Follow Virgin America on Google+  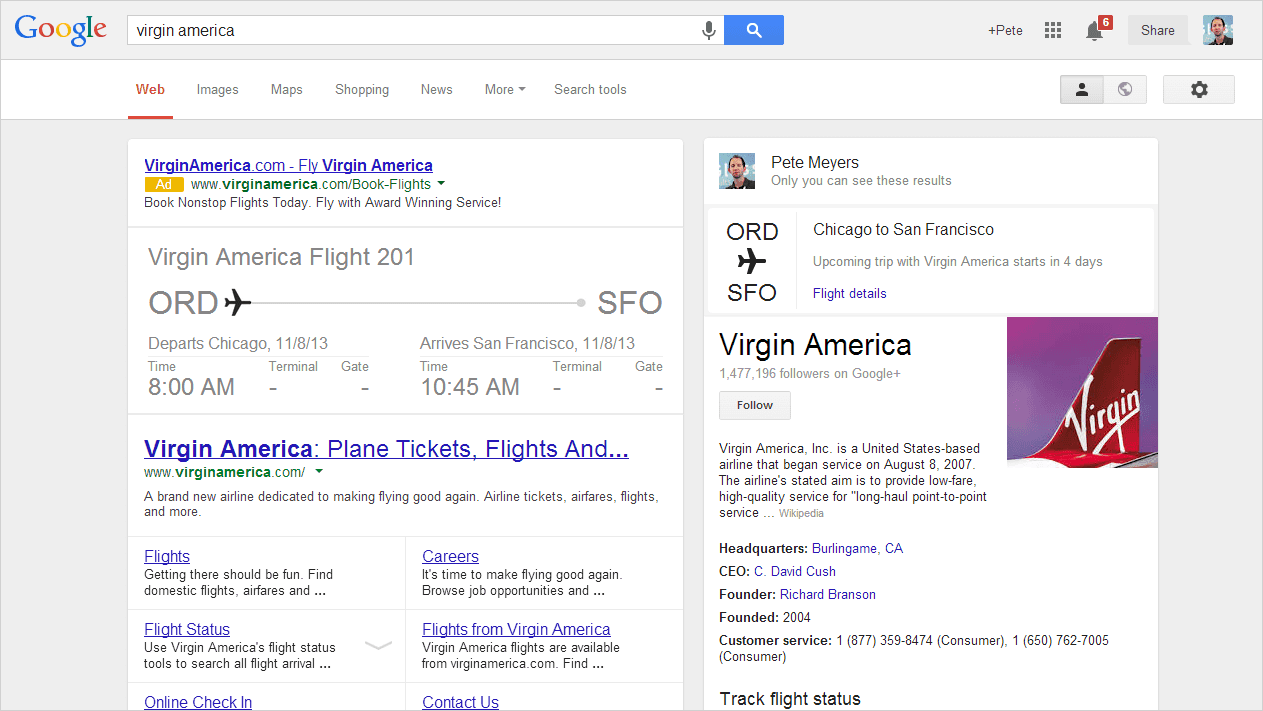coord(754,405)
